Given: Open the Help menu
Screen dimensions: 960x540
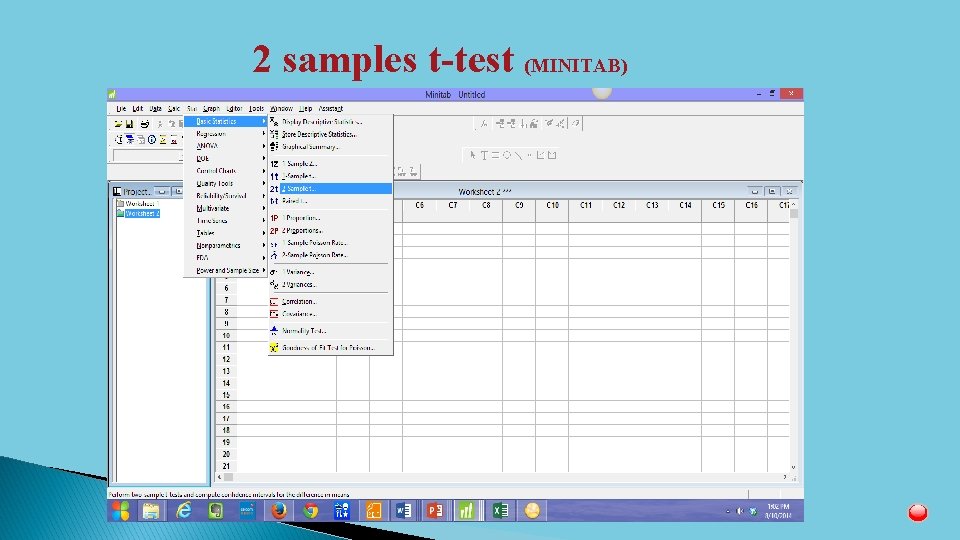Looking at the screenshot, I should 306,109.
